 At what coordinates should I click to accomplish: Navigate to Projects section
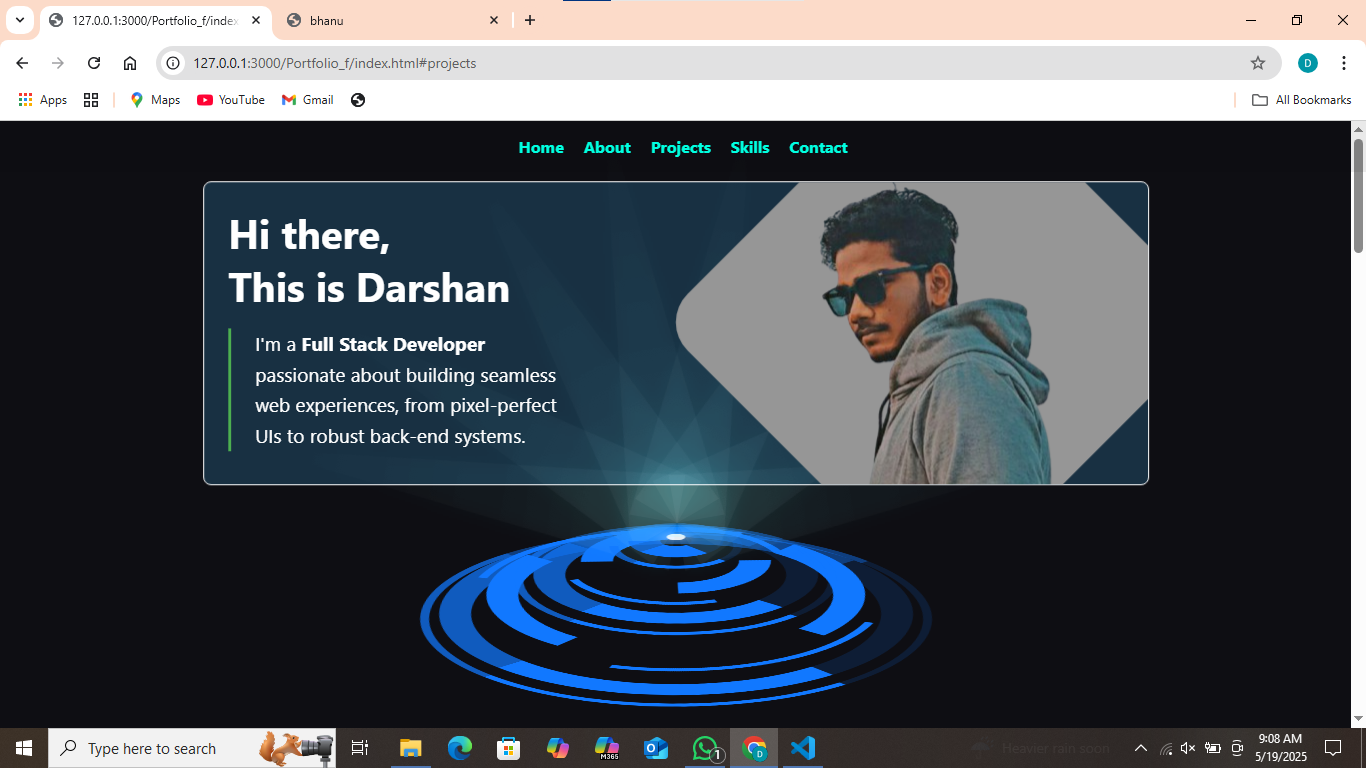pyautogui.click(x=681, y=148)
